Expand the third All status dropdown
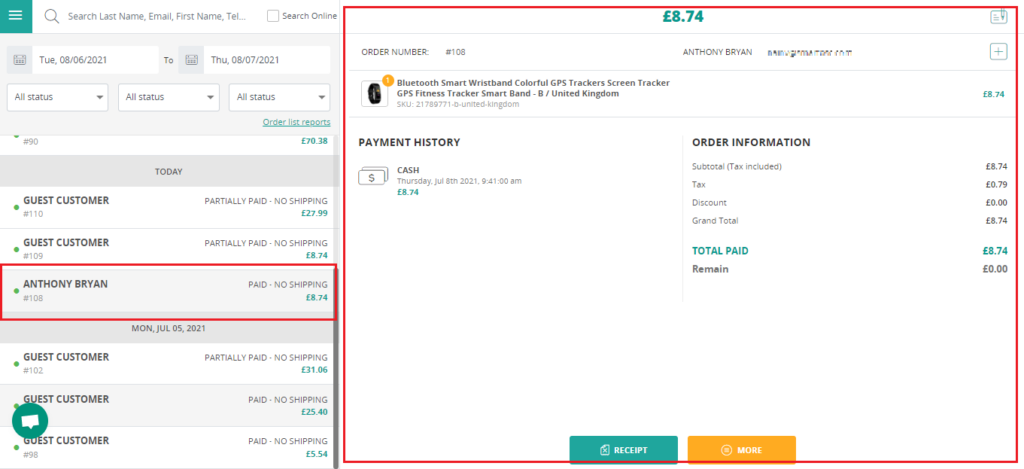The width and height of the screenshot is (1024, 469). tap(279, 97)
